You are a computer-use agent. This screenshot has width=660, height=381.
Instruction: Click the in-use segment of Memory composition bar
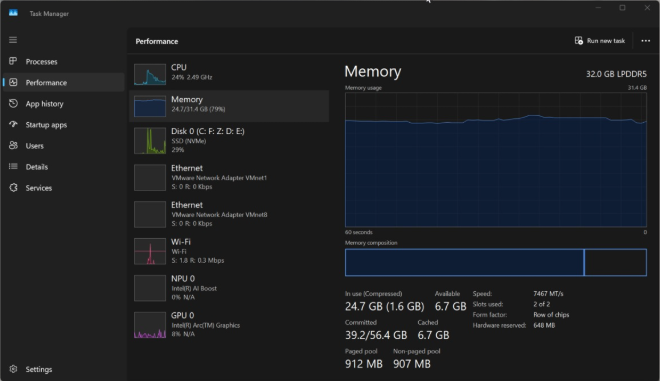pyautogui.click(x=464, y=262)
